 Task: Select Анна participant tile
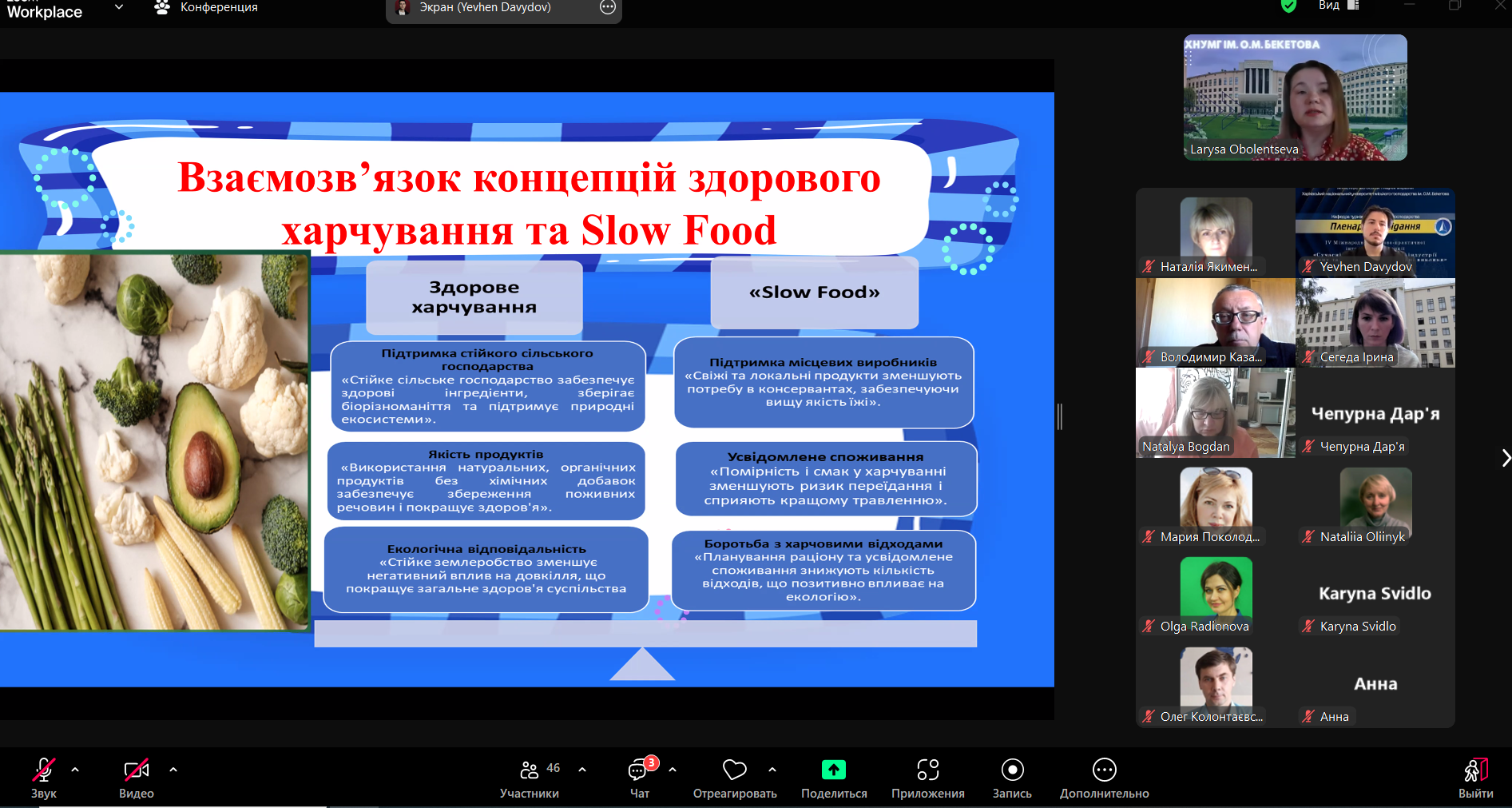pos(1375,683)
